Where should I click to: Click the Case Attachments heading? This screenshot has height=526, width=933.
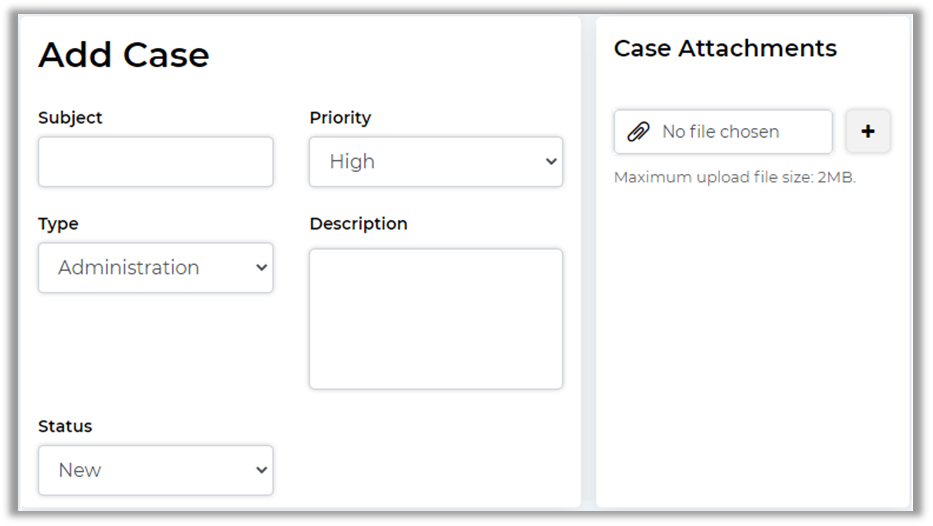point(725,48)
